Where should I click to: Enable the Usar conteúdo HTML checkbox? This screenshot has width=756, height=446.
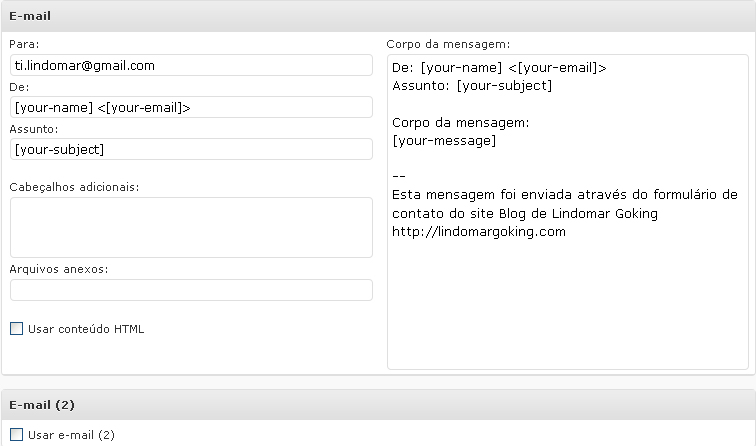(16, 329)
